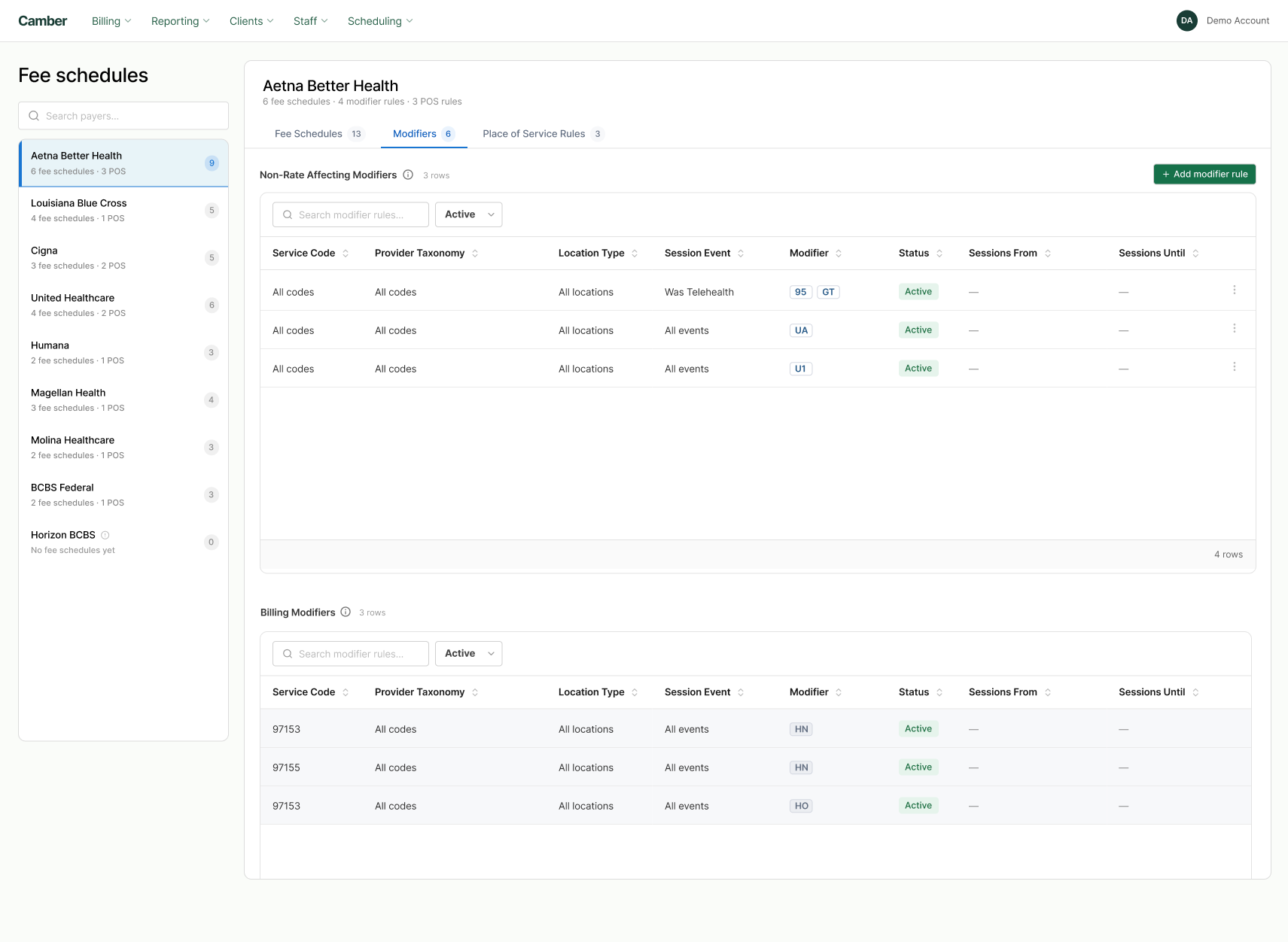Viewport: 1288px width, 942px height.
Task: Focus Billing Modifiers rules search box
Action: pyautogui.click(x=351, y=654)
